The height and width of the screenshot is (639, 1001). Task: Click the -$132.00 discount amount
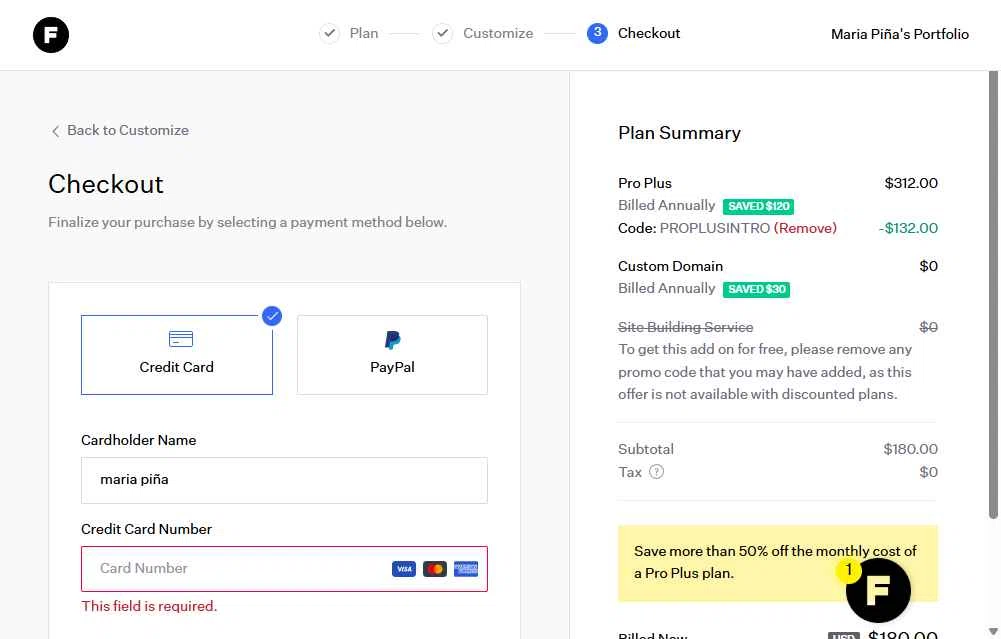click(x=908, y=228)
